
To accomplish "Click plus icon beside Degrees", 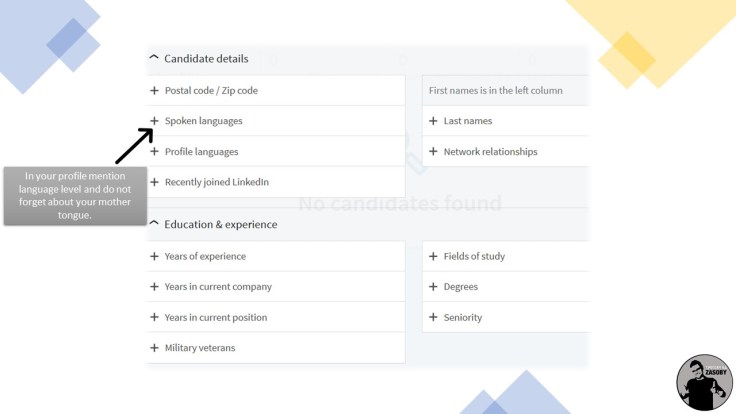I will [x=433, y=287].
